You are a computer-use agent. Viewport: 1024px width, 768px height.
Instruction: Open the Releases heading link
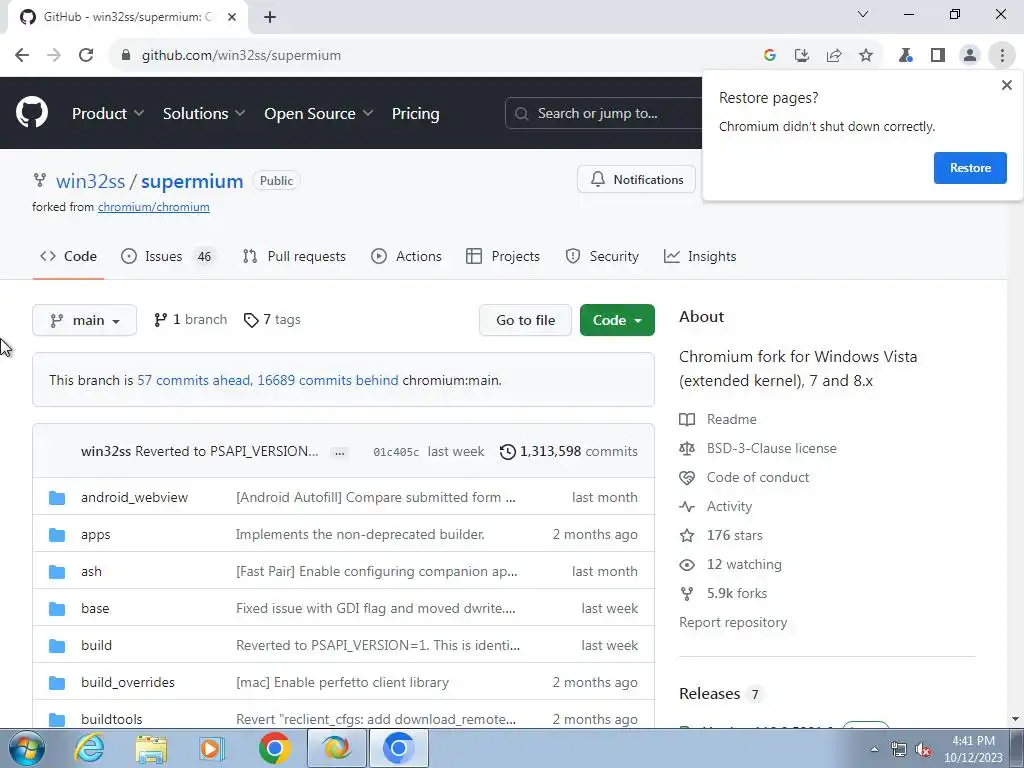[x=720, y=694]
